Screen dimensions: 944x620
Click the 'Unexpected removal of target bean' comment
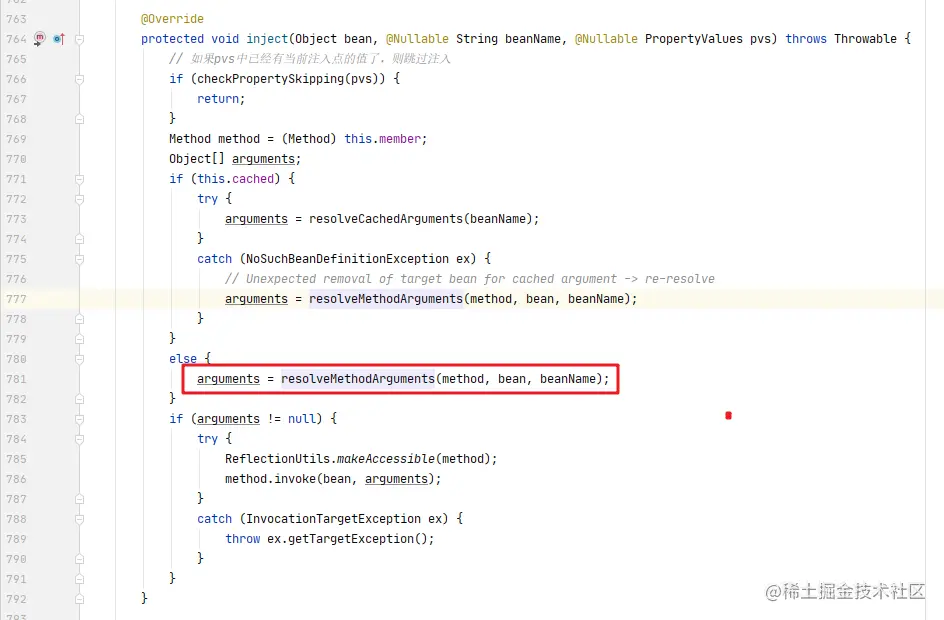click(470, 279)
